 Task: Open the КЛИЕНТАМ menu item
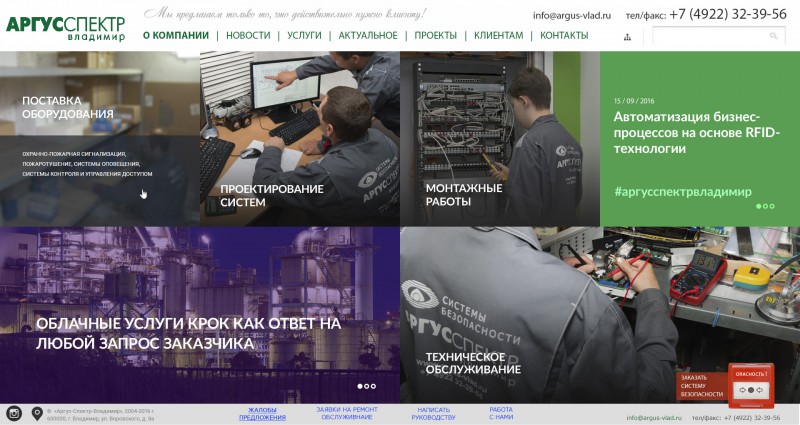tap(498, 35)
